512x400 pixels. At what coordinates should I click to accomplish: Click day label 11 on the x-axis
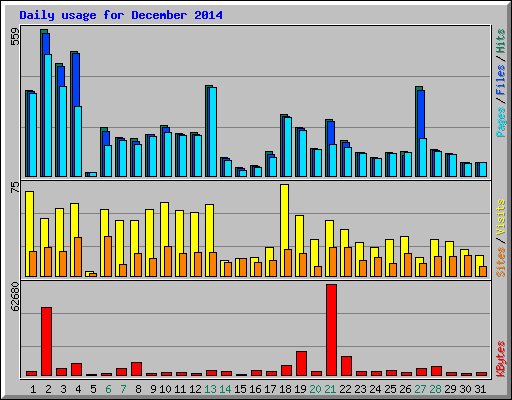point(180,389)
